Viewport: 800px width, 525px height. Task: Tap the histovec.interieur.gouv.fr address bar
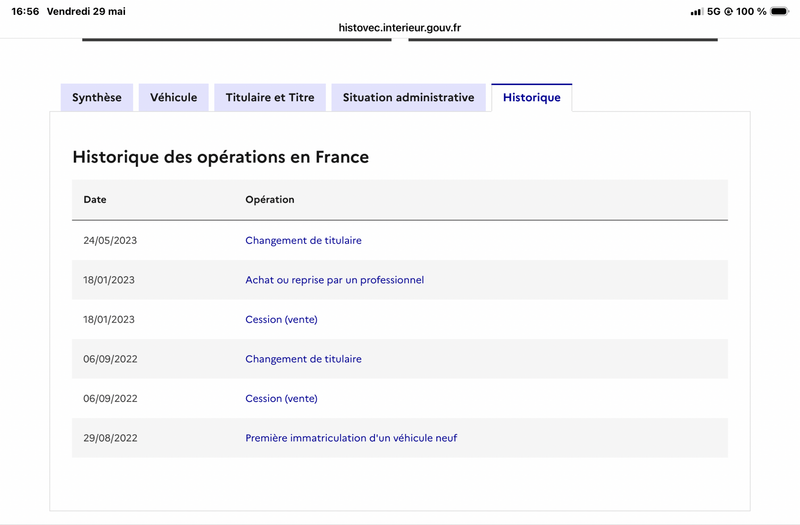pyautogui.click(x=399, y=28)
